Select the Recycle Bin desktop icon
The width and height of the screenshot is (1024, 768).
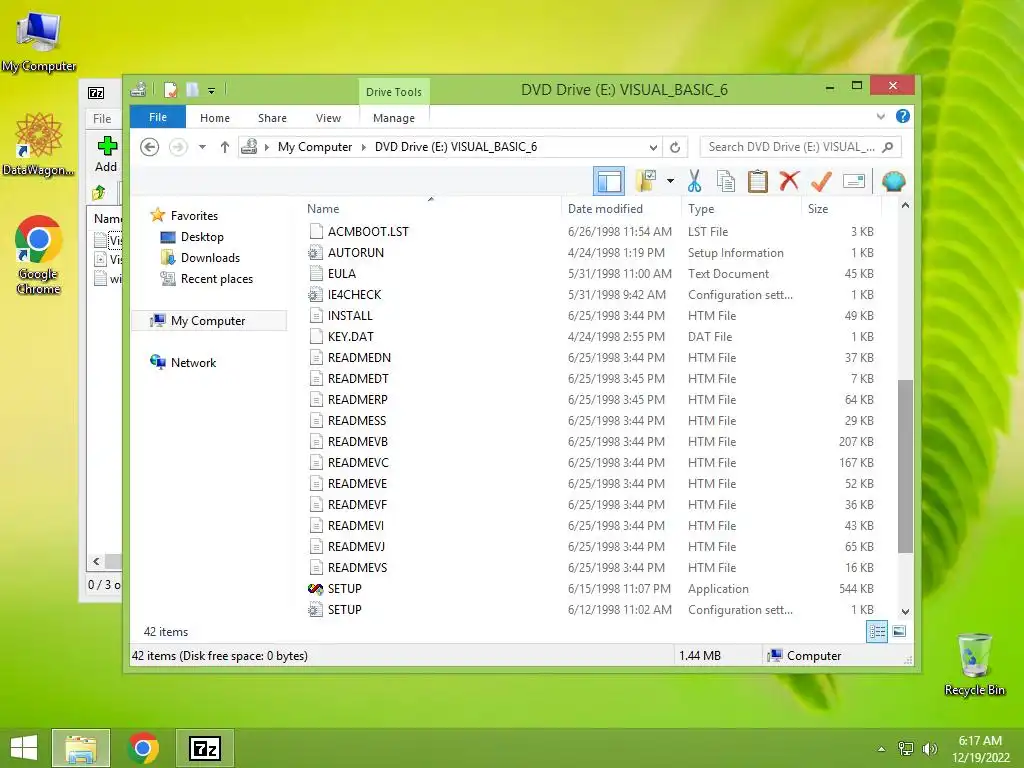[x=974, y=664]
